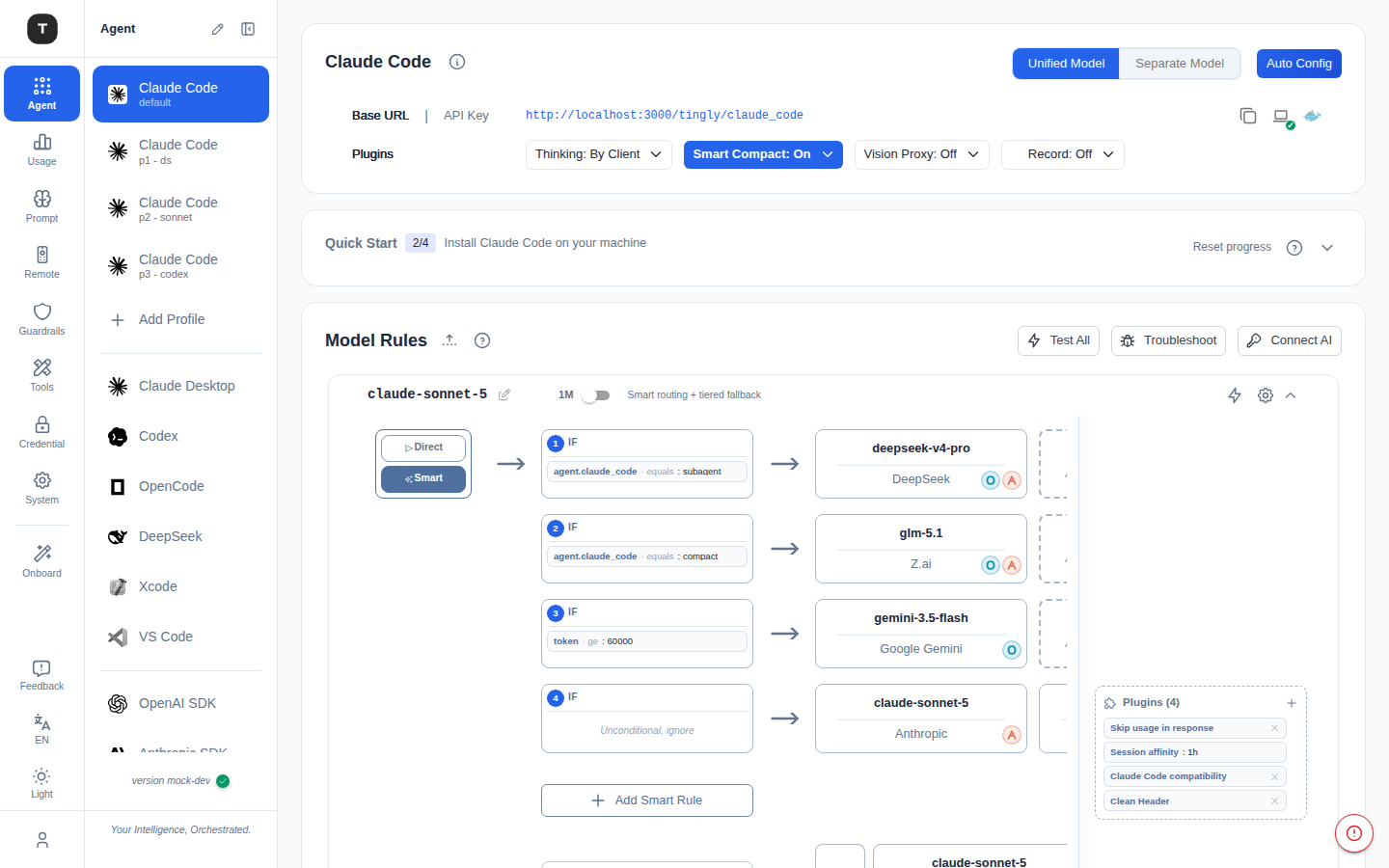Viewport: 1389px width, 868px height.
Task: Collapse the Agent side panel
Action: pos(248,29)
